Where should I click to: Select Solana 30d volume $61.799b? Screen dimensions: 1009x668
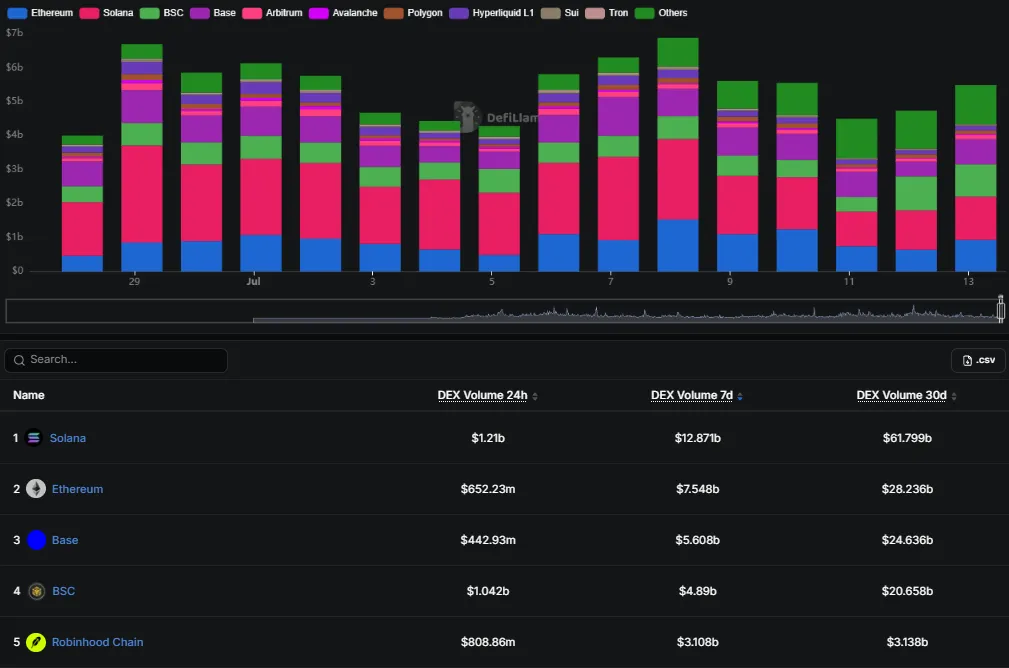[x=907, y=438]
